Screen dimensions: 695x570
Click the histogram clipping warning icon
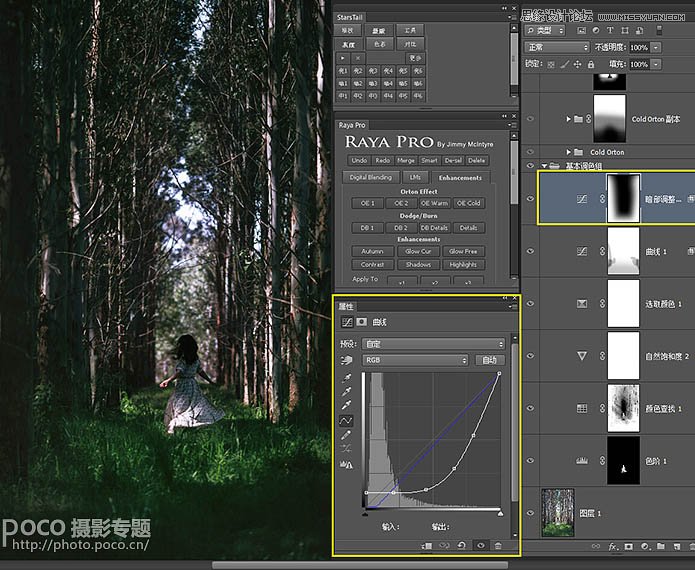[x=346, y=465]
